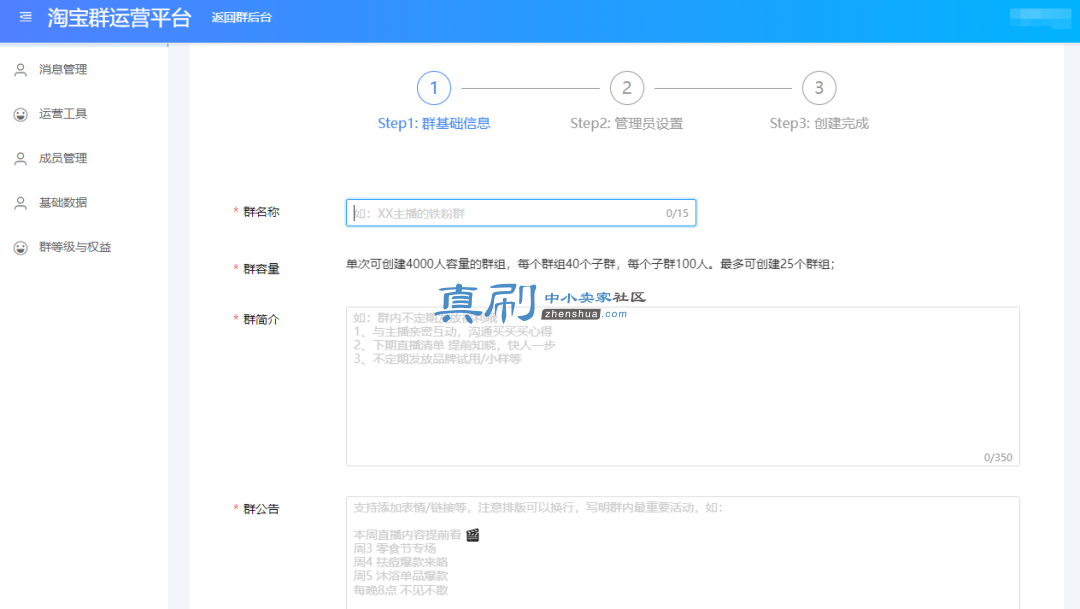The image size is (1080, 609).
Task: Click Step3: 创建完成 label
Action: coord(819,123)
